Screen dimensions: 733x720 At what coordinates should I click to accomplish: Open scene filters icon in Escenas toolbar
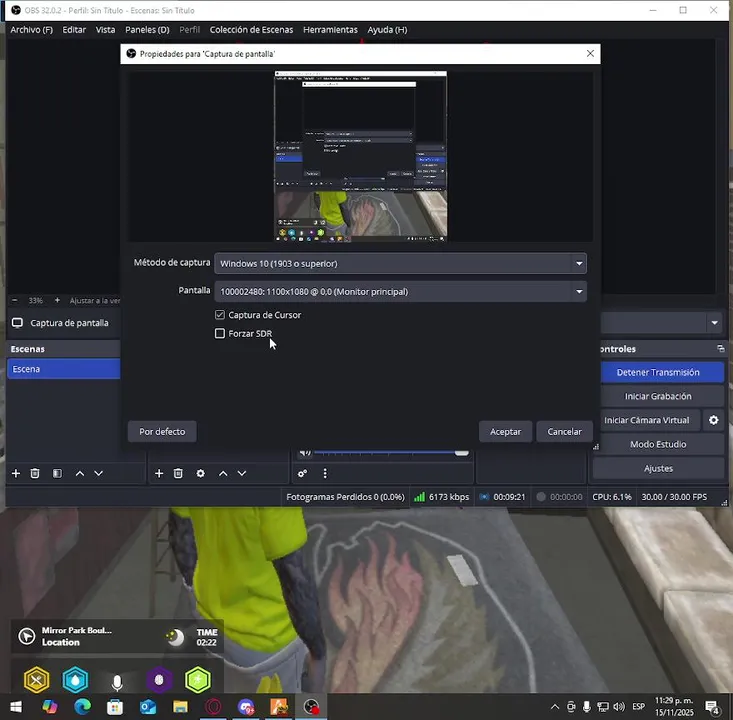[57, 474]
